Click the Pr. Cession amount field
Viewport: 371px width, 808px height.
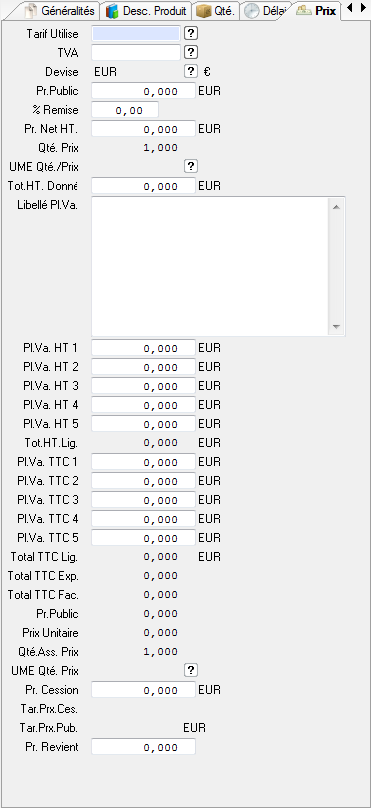[144, 690]
